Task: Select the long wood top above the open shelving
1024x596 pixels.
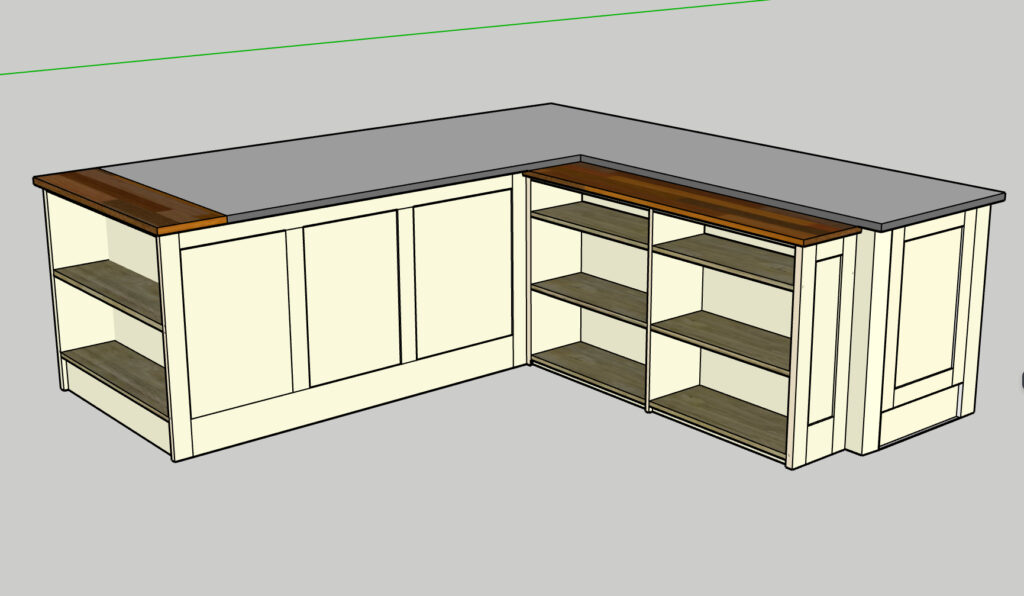Action: tap(690, 202)
